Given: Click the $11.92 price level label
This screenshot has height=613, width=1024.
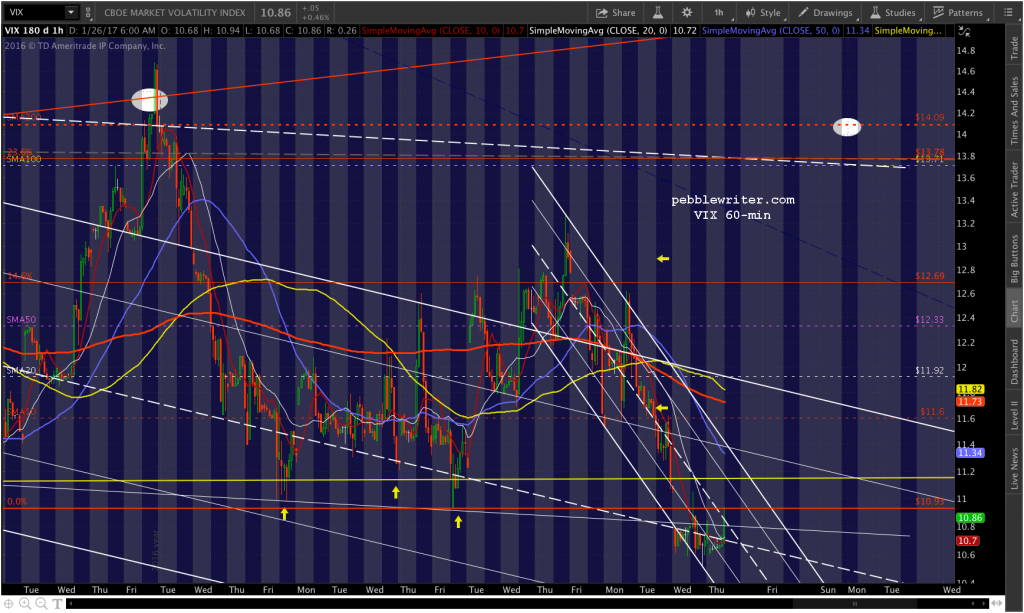Looking at the screenshot, I should pyautogui.click(x=929, y=370).
